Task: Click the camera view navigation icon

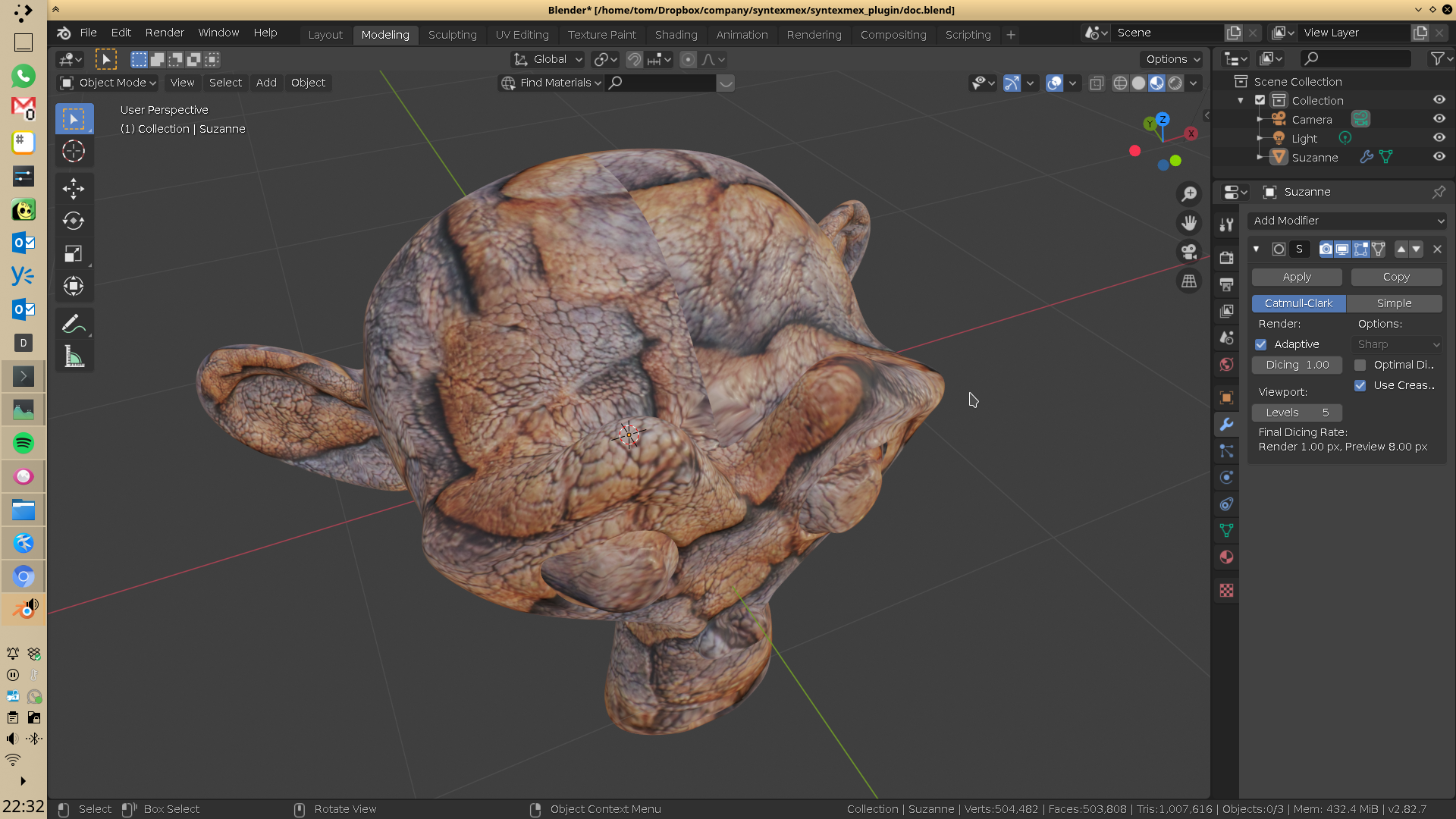Action: tap(1188, 251)
